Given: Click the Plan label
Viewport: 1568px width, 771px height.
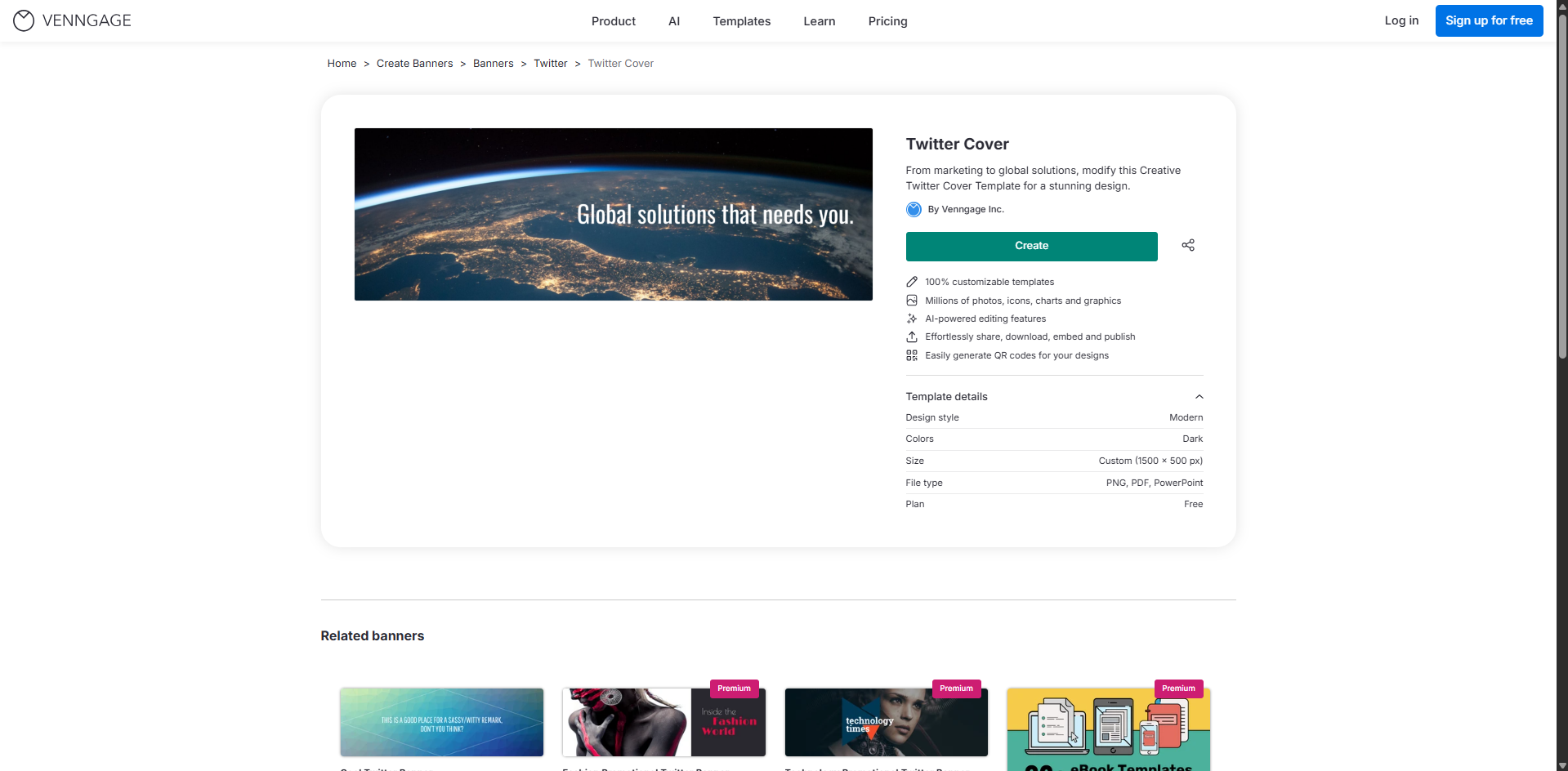Looking at the screenshot, I should click(915, 504).
